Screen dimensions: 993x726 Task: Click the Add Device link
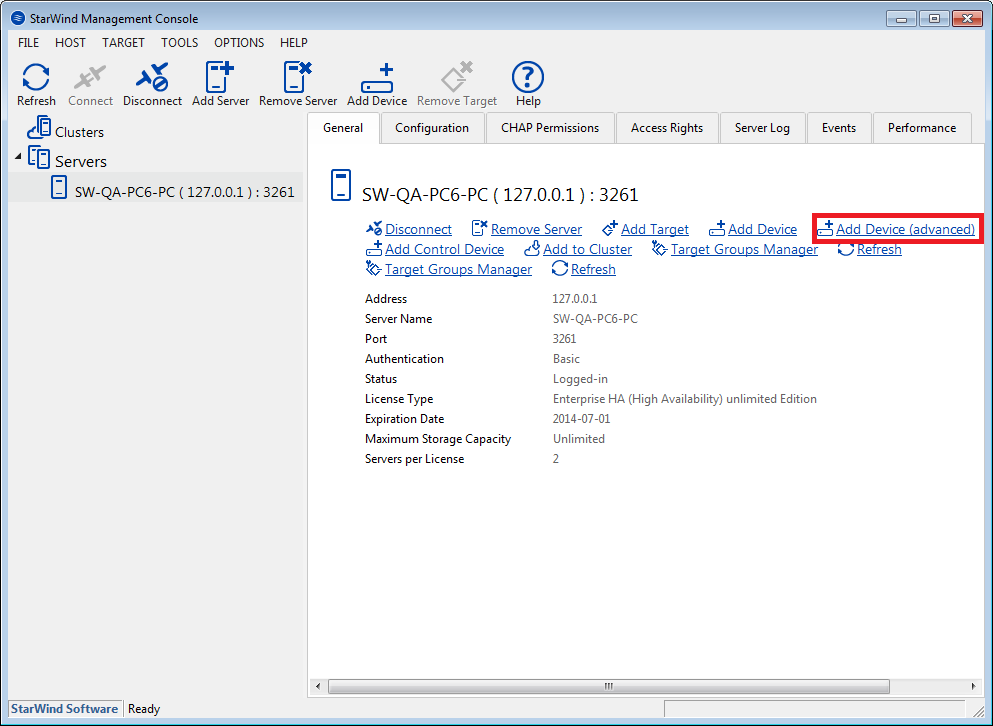pyautogui.click(x=762, y=229)
